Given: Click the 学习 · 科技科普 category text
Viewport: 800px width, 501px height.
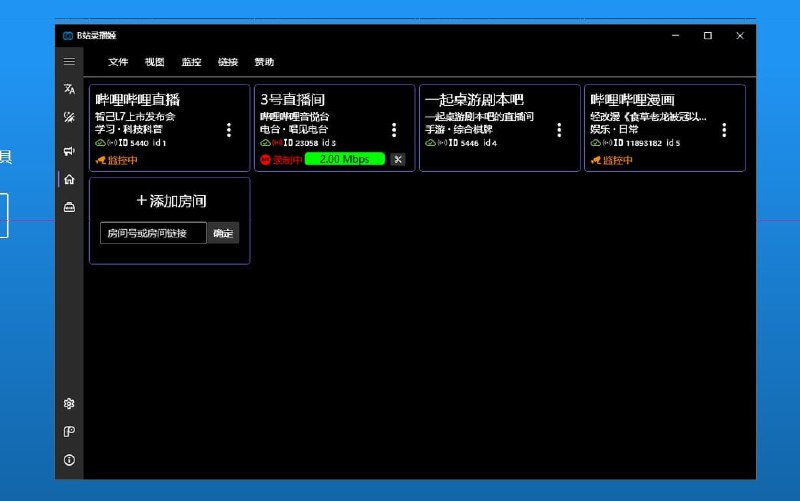Looking at the screenshot, I should [x=129, y=130].
